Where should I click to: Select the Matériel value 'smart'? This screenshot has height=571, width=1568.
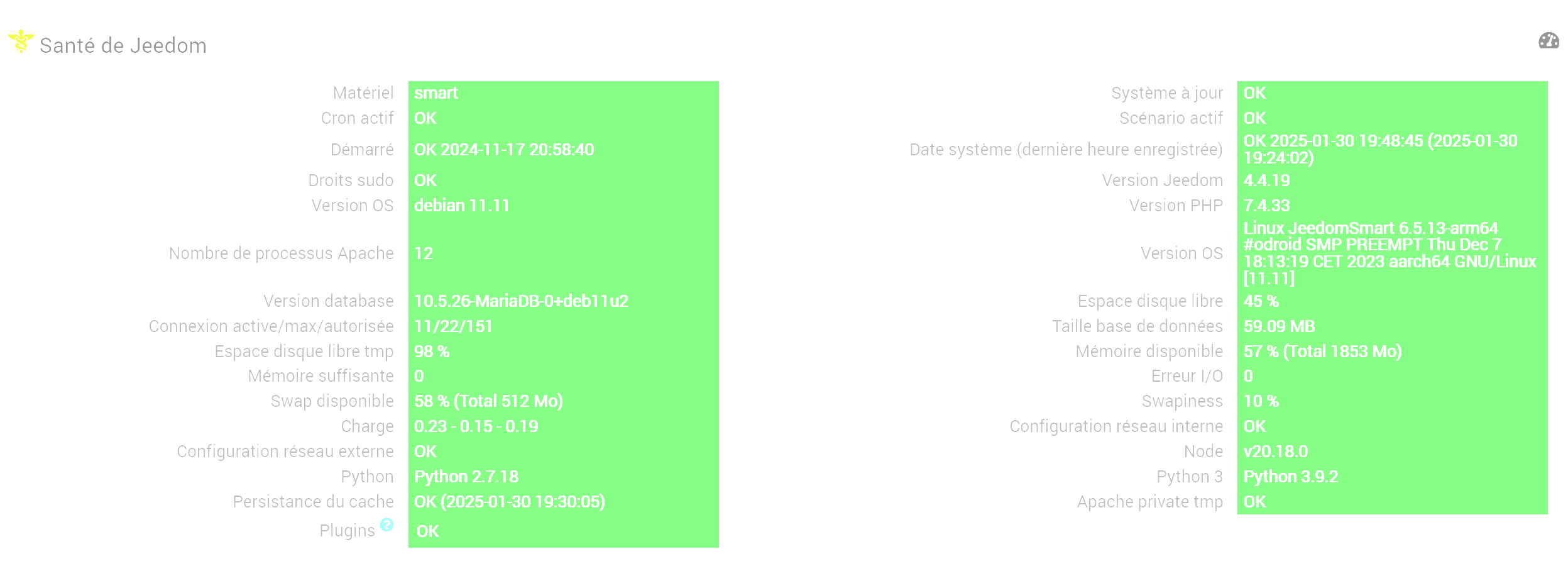[436, 93]
